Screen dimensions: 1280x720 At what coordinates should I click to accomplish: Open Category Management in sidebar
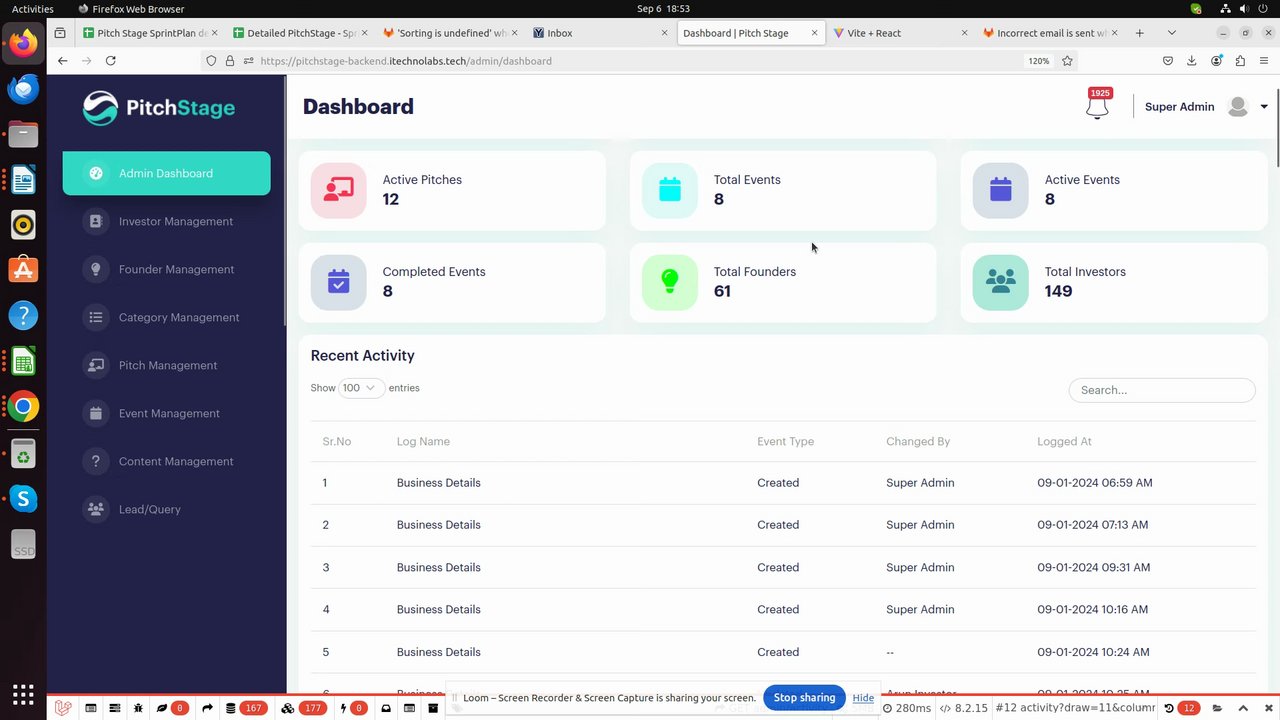pos(166,317)
